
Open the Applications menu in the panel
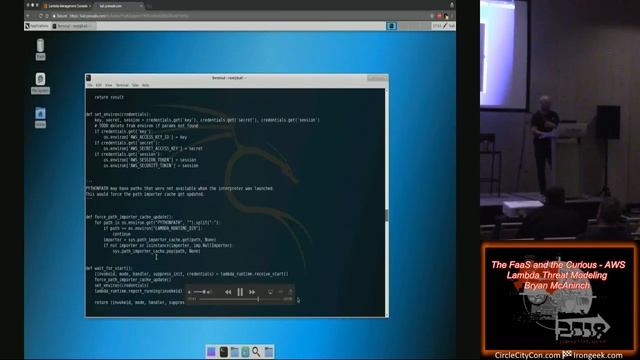37,26
